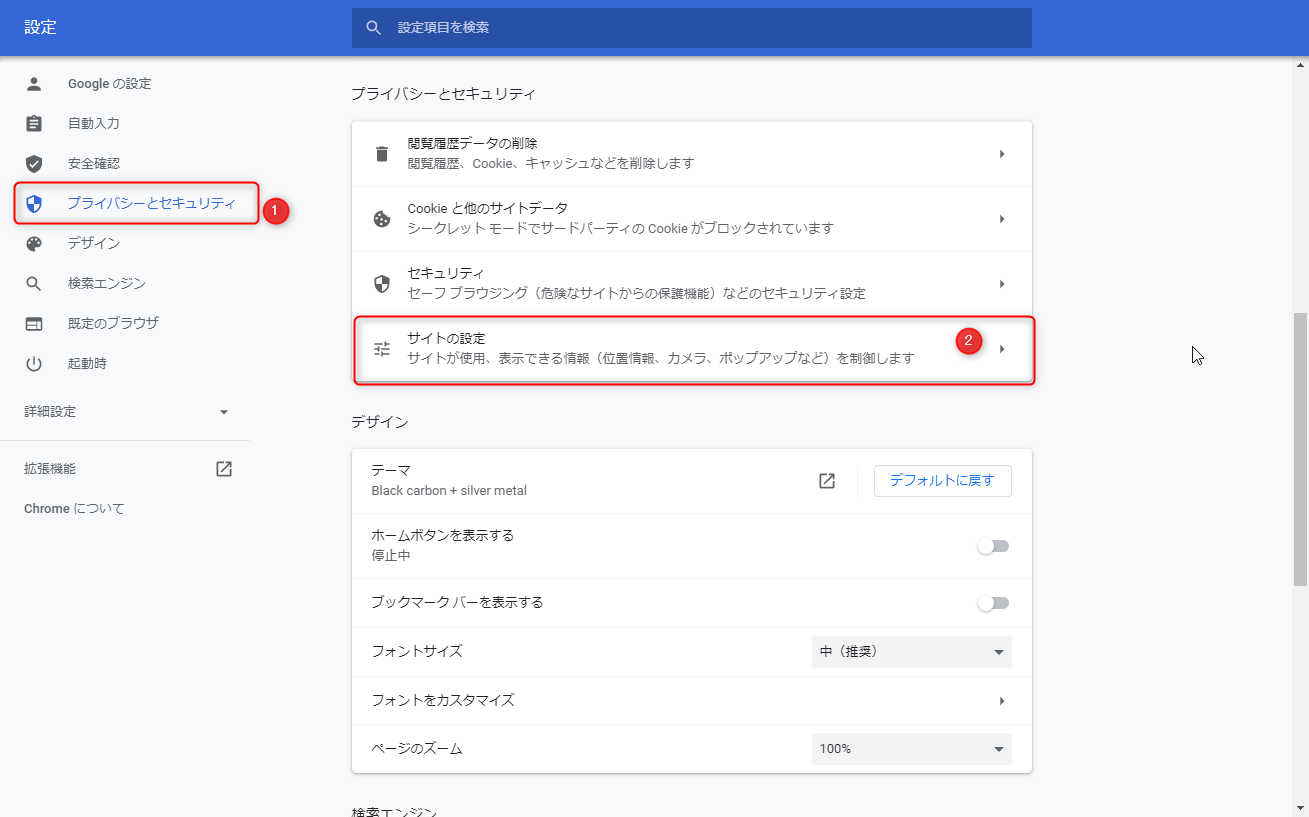Click the sliders icon for サイトの設定
Screen dimensions: 1309x817
coord(381,349)
